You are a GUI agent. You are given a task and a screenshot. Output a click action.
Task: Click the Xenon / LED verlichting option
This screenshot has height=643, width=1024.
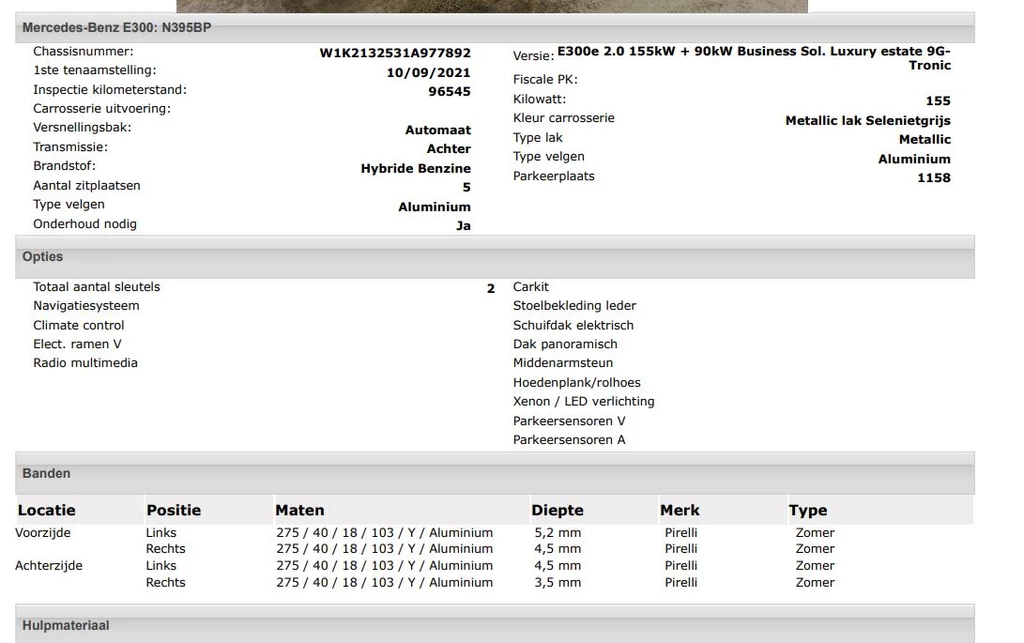[583, 402]
